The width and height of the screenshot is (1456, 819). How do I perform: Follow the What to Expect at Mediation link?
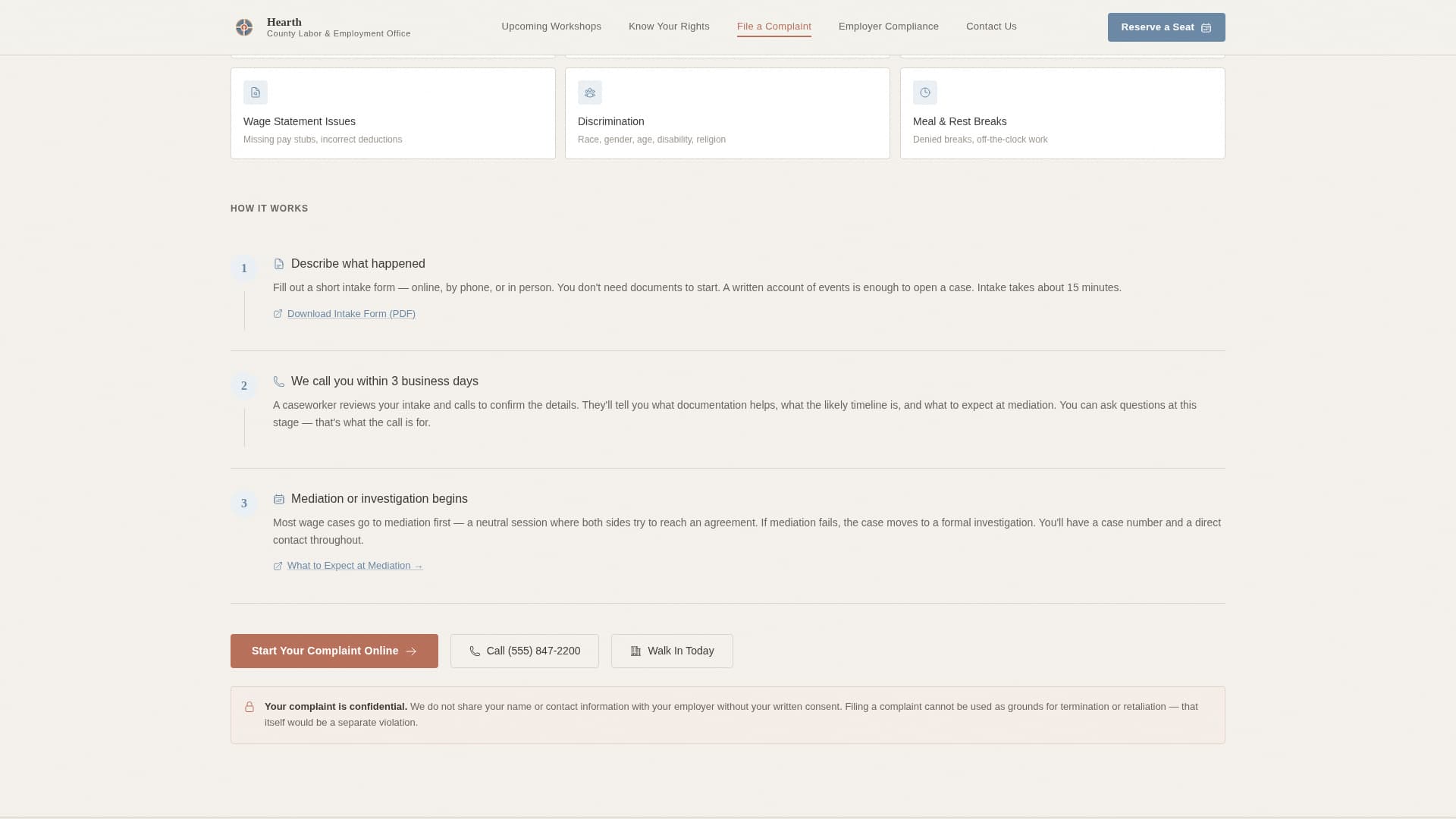(355, 566)
